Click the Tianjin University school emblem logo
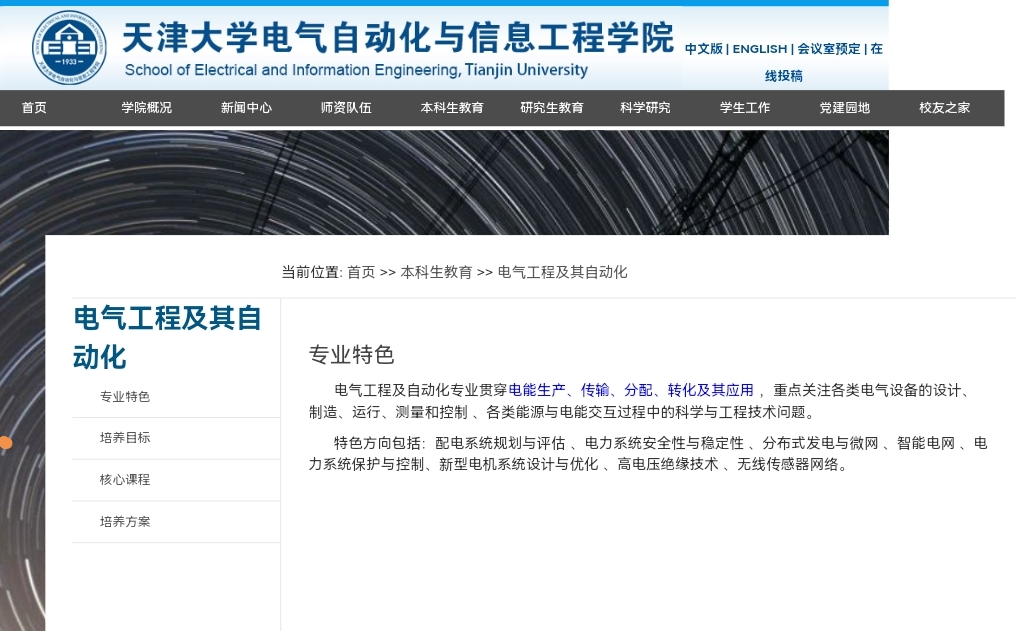Viewport: 1016px width, 631px height. click(68, 45)
